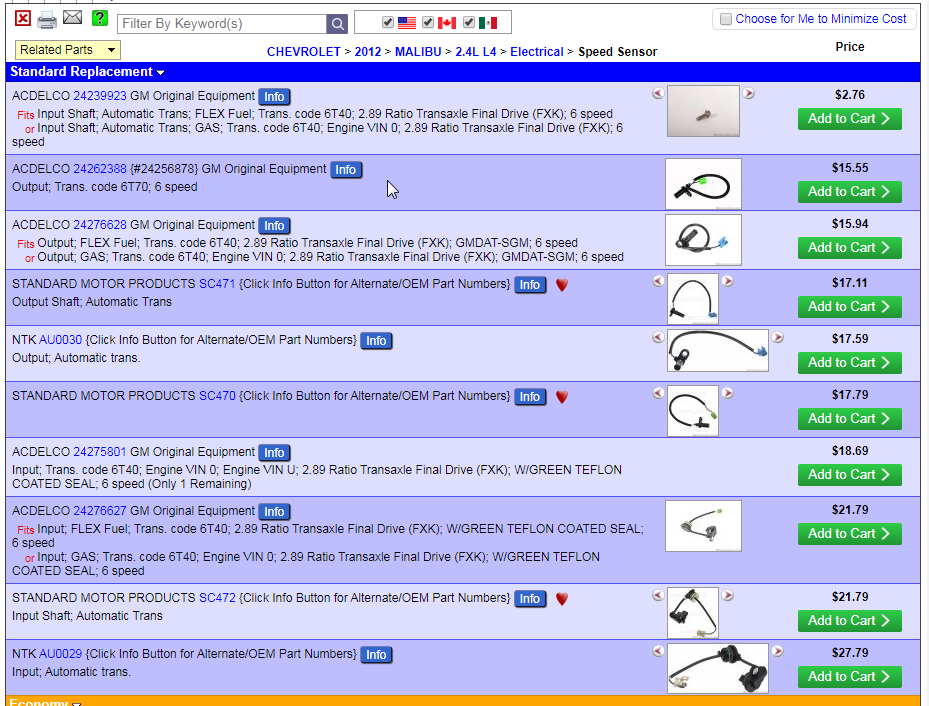Show next image for ACDELCO 24239923
Screen dimensions: 929x706
click(749, 93)
